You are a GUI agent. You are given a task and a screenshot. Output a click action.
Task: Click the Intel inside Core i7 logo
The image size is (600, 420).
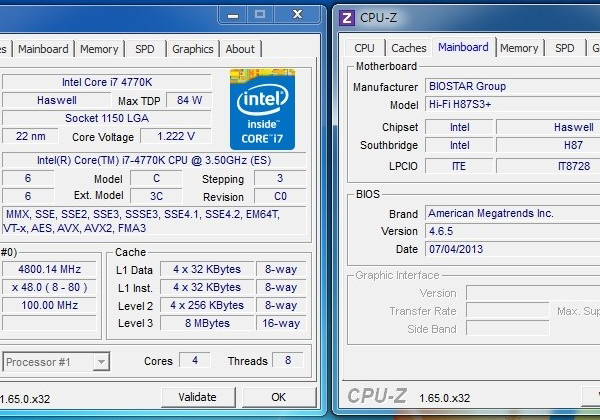pos(262,109)
